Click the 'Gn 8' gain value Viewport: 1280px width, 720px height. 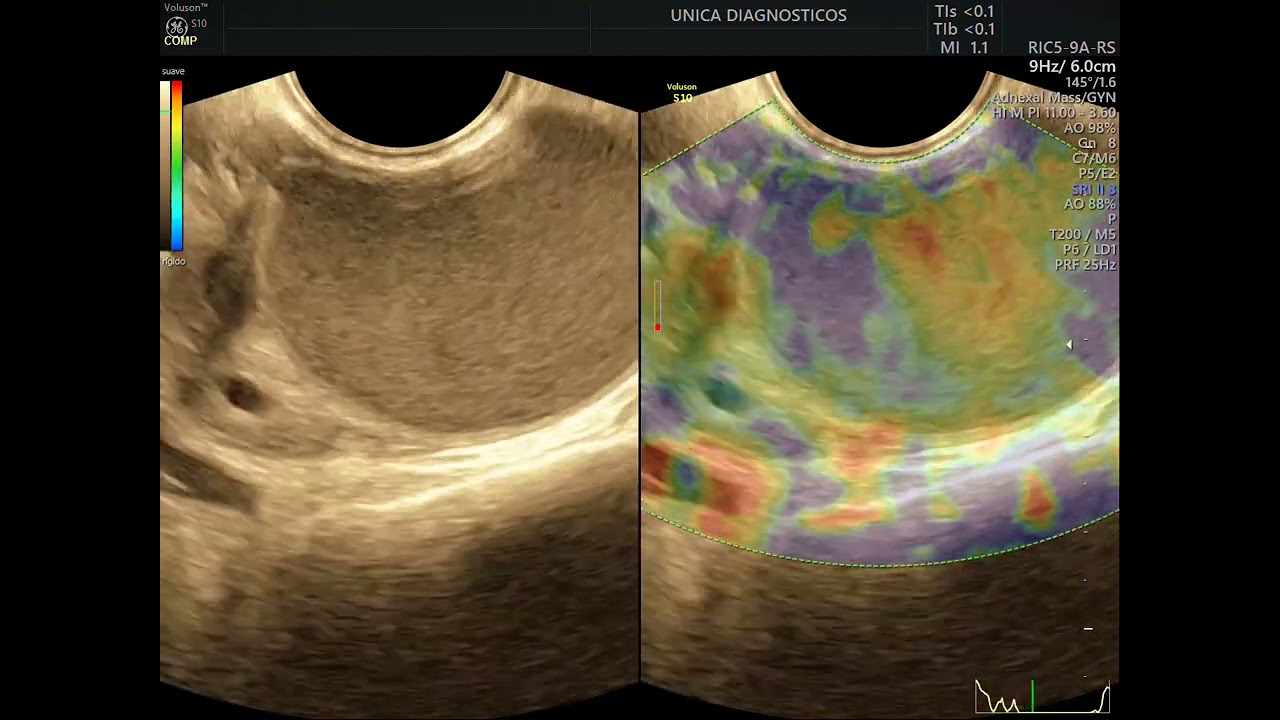click(1097, 143)
